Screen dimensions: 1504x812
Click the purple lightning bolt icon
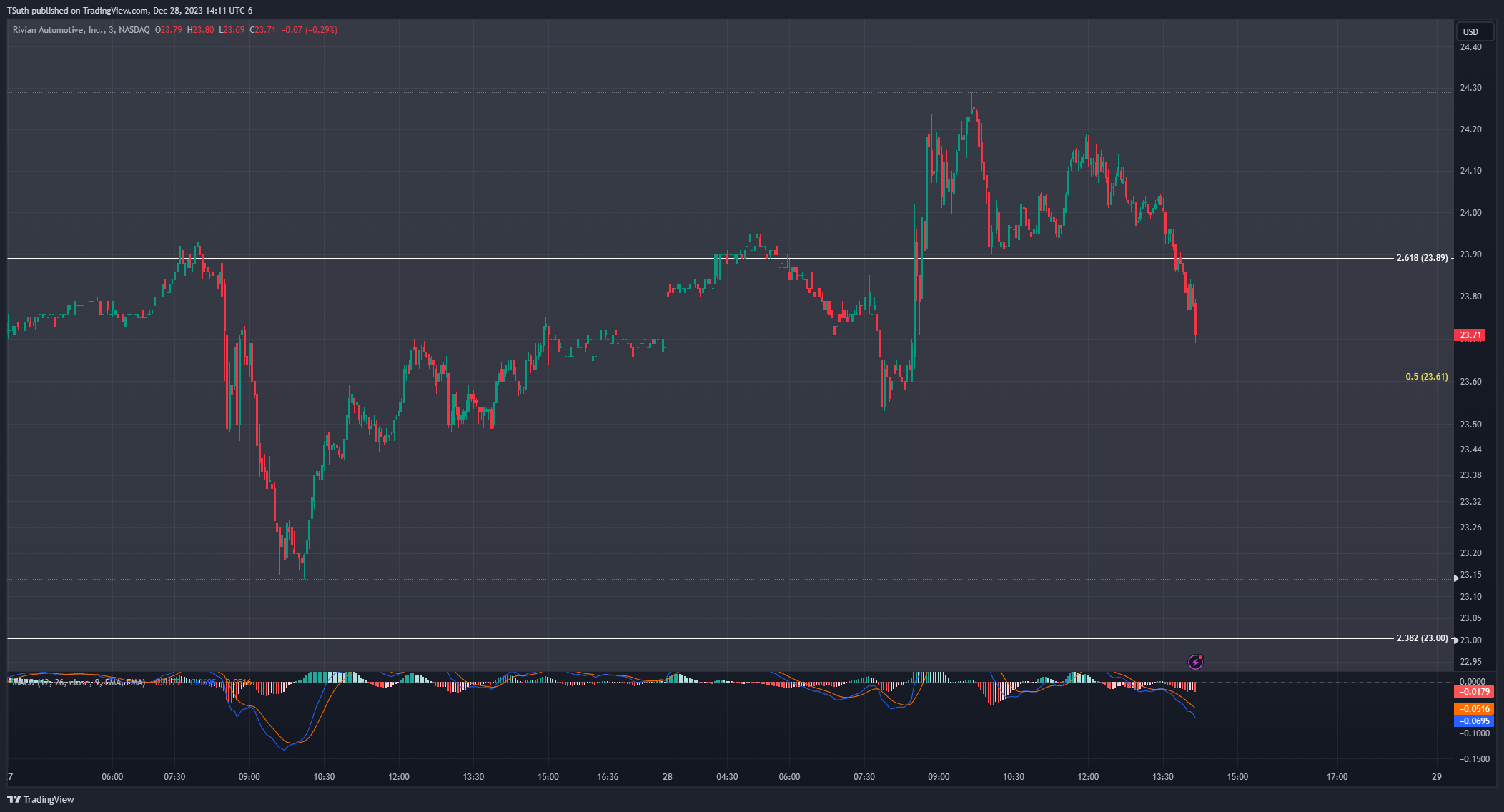coord(1195,662)
